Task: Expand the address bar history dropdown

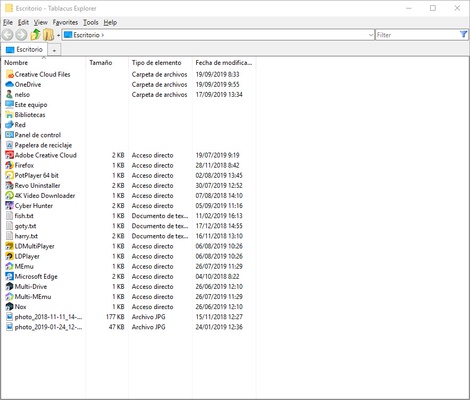Action: pos(371,35)
